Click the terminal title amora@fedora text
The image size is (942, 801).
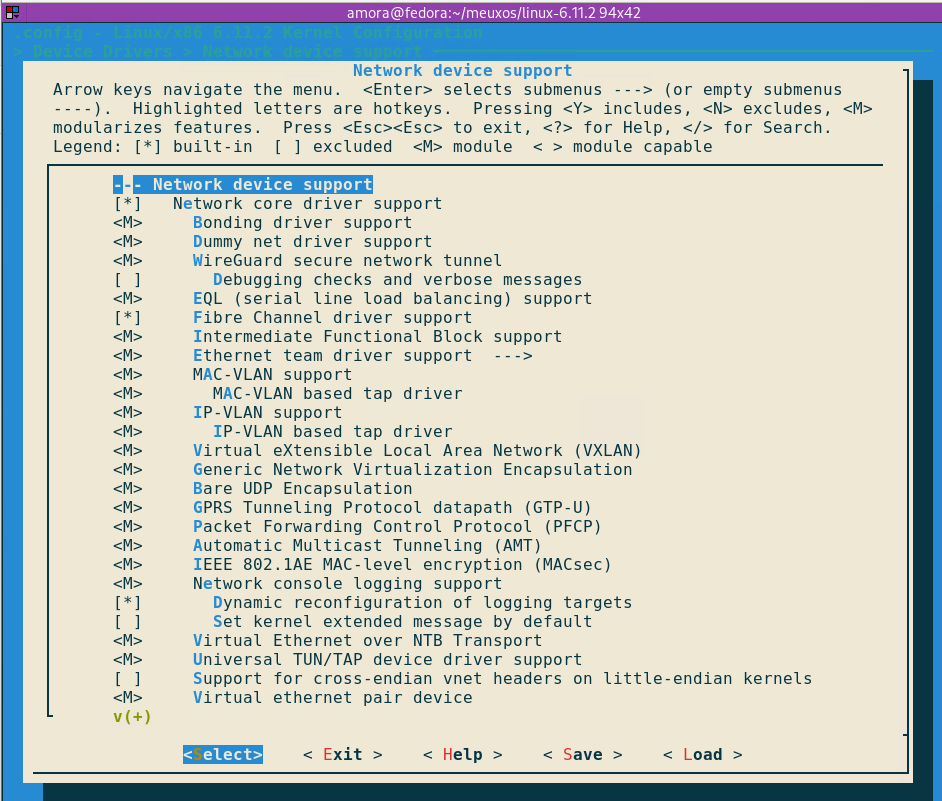point(494,13)
